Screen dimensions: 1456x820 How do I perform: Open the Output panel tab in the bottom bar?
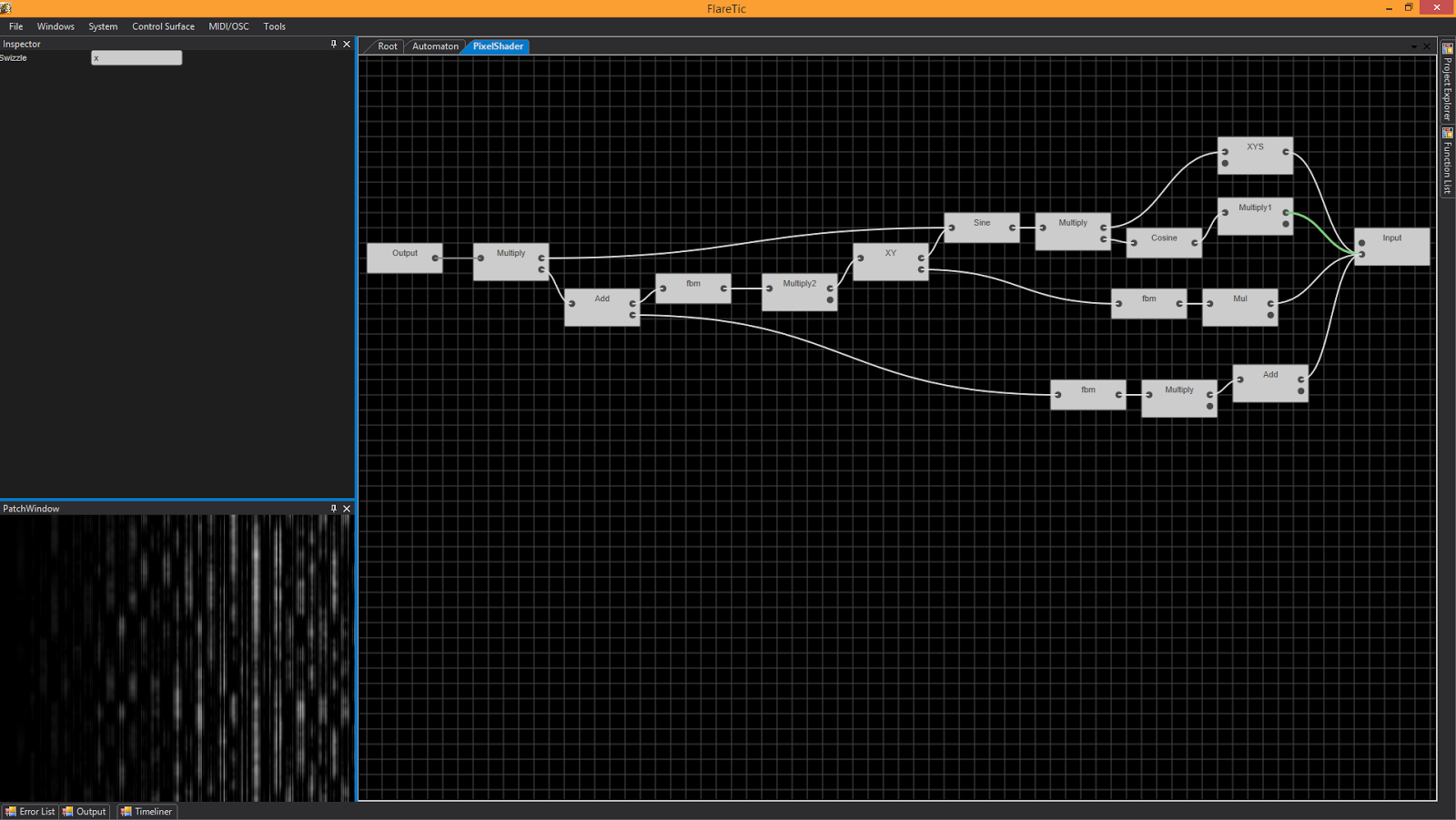click(x=84, y=812)
